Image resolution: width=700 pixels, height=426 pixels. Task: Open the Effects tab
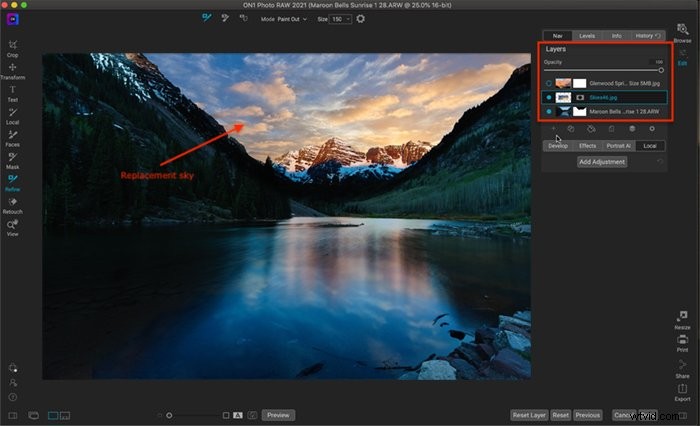[x=587, y=146]
